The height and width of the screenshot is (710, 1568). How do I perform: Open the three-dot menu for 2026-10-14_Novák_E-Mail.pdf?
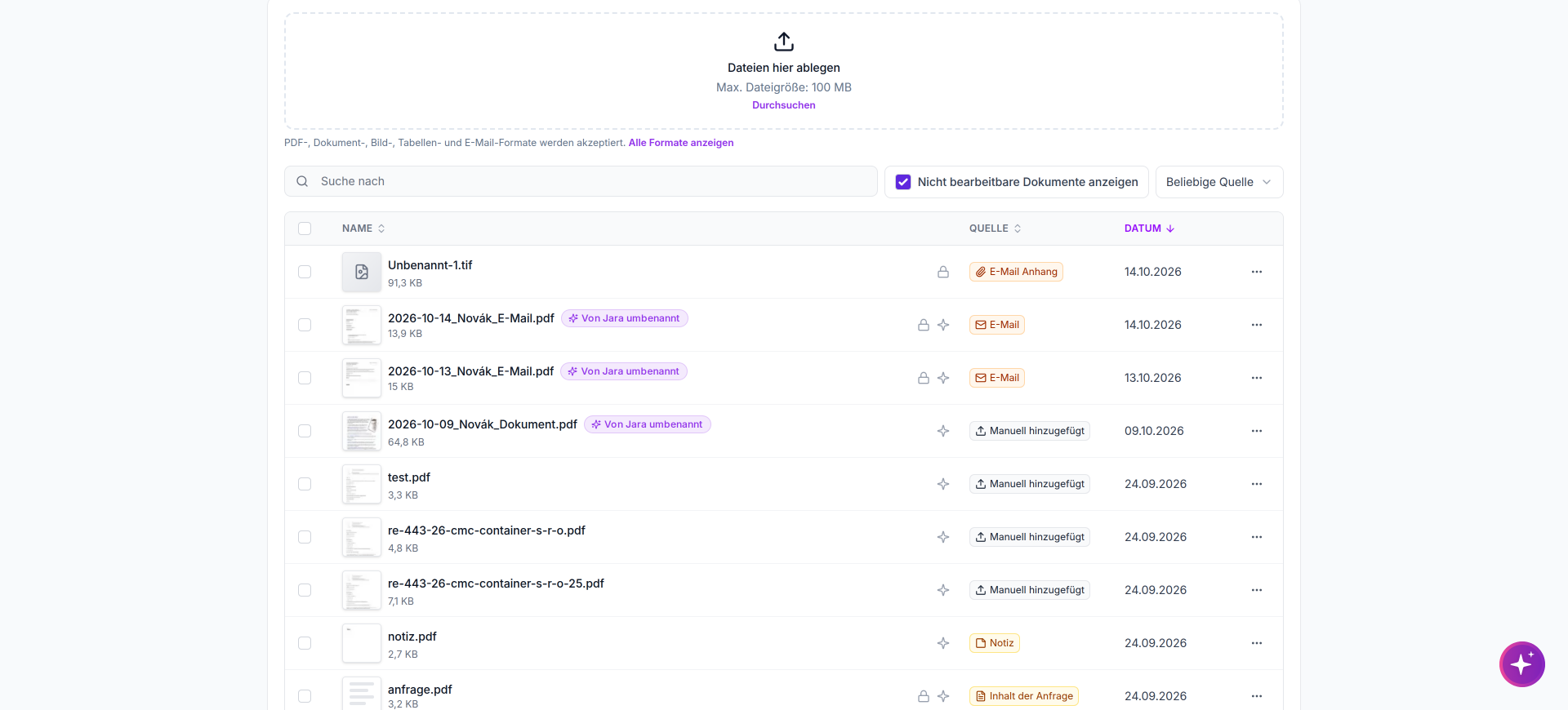(x=1257, y=325)
